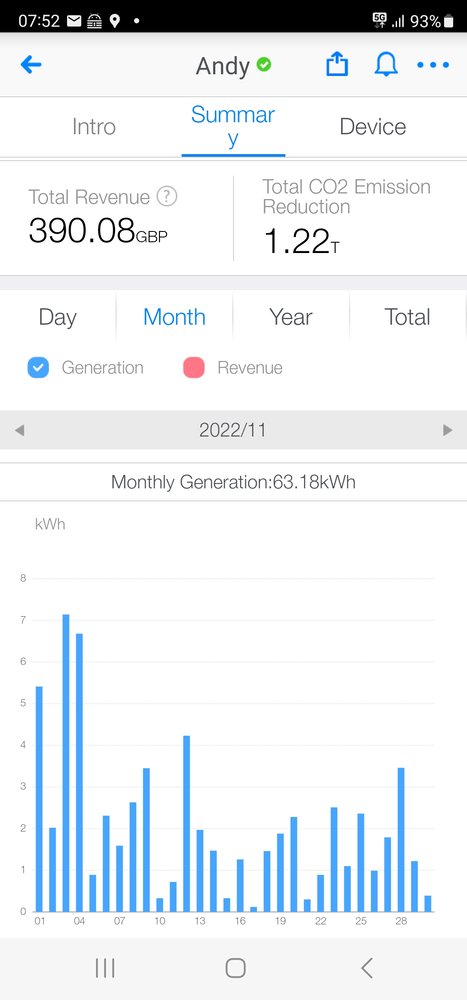Uncheck the Generation checkbox
The height and width of the screenshot is (1000, 467).
click(38, 368)
